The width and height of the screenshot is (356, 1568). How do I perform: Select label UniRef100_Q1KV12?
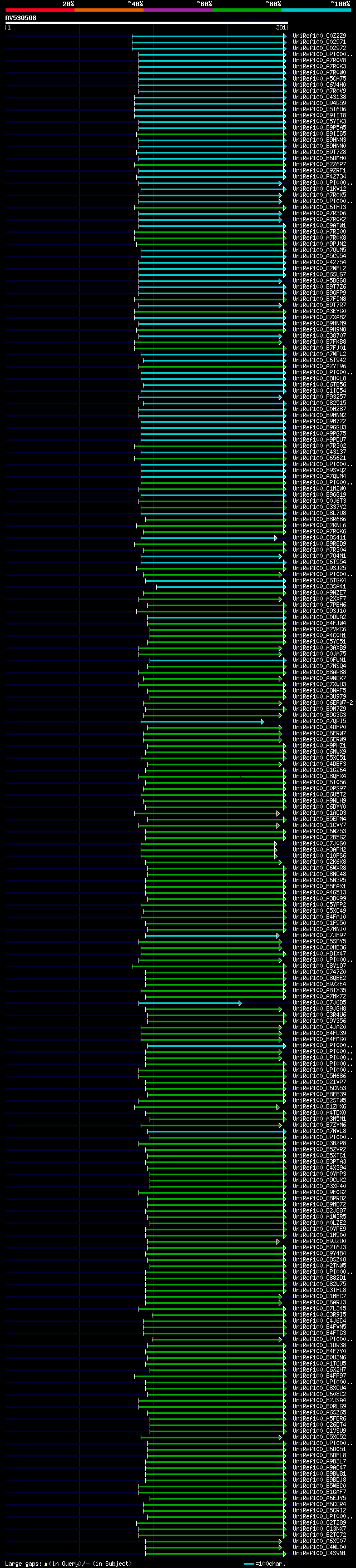tap(319, 189)
